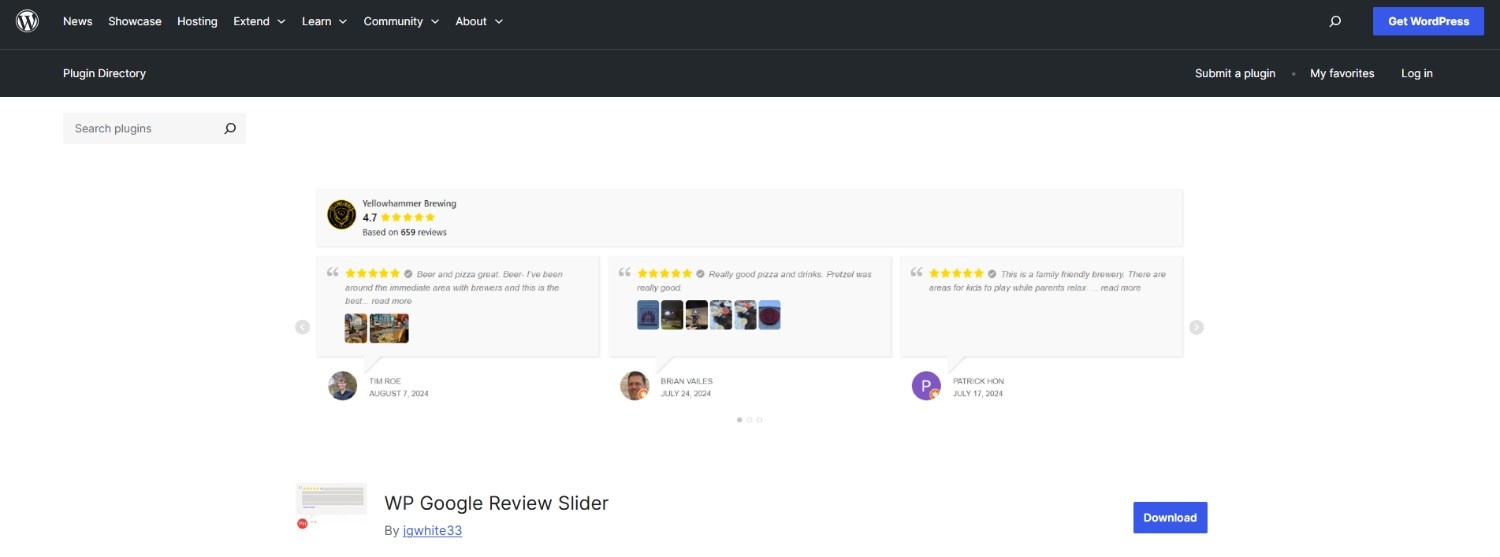Open last photo in Brian Vailes's review

pos(769,315)
